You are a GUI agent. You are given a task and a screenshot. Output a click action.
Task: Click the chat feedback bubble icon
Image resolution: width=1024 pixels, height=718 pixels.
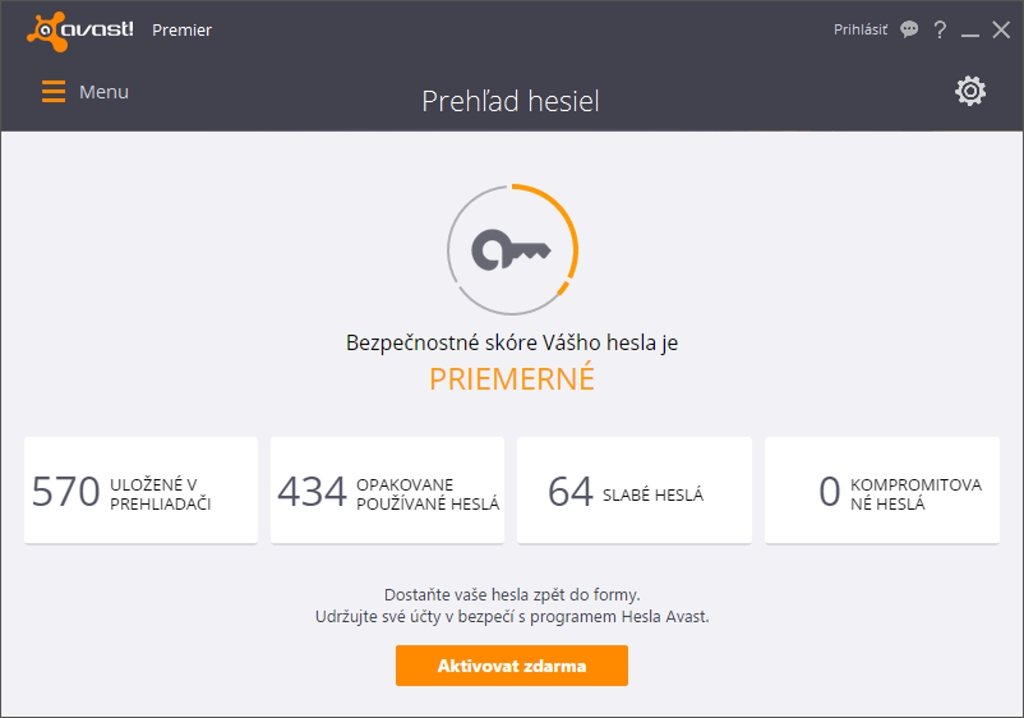pos(909,30)
